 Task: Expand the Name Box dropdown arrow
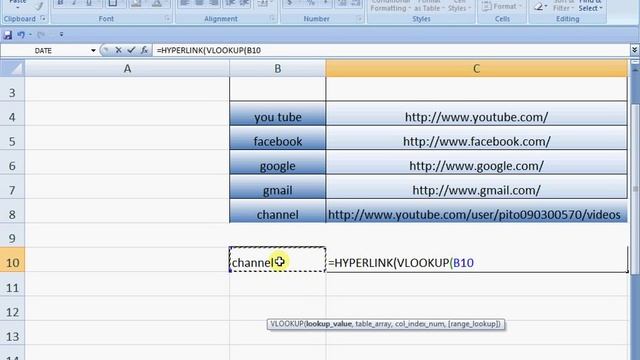click(x=93, y=51)
